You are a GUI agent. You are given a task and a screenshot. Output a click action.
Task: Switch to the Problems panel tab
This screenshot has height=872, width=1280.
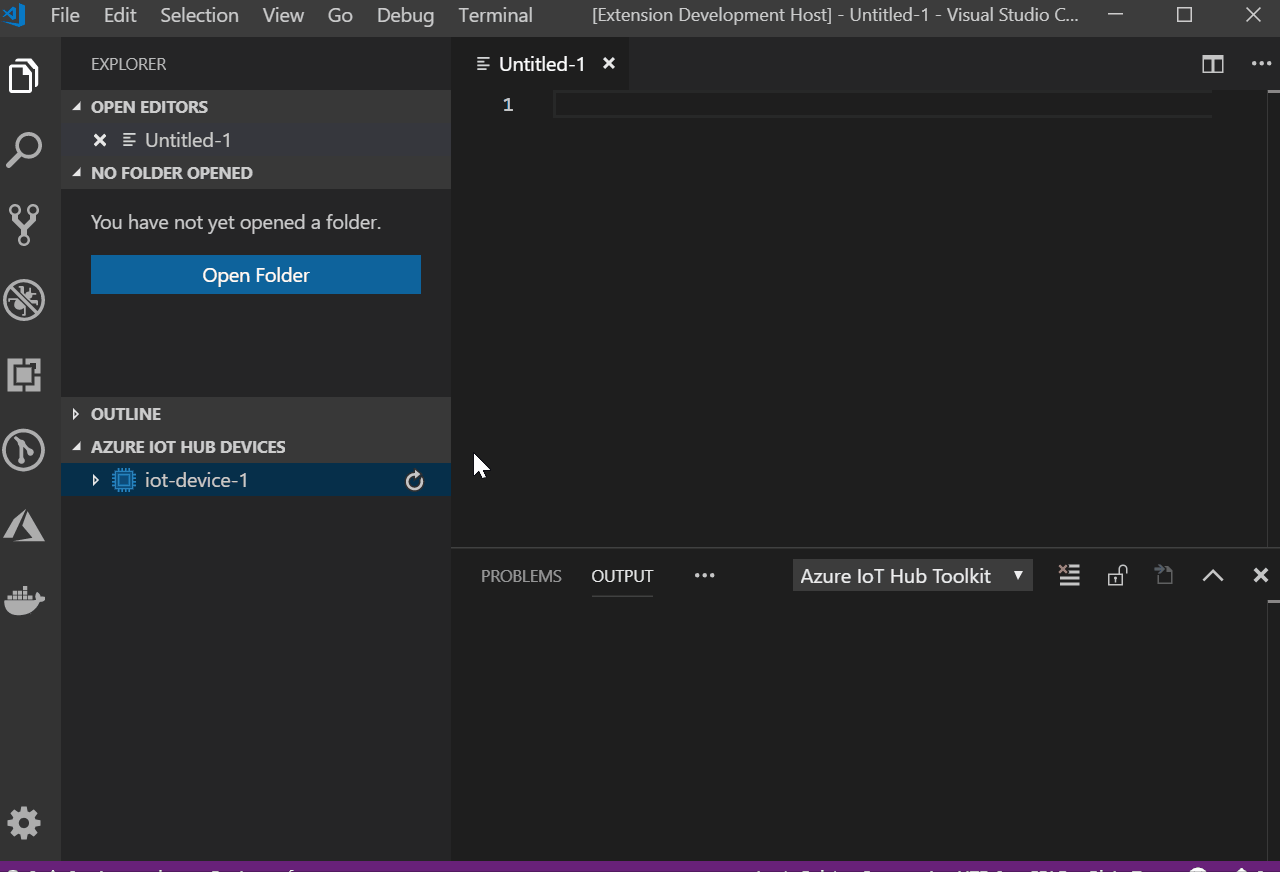click(521, 576)
